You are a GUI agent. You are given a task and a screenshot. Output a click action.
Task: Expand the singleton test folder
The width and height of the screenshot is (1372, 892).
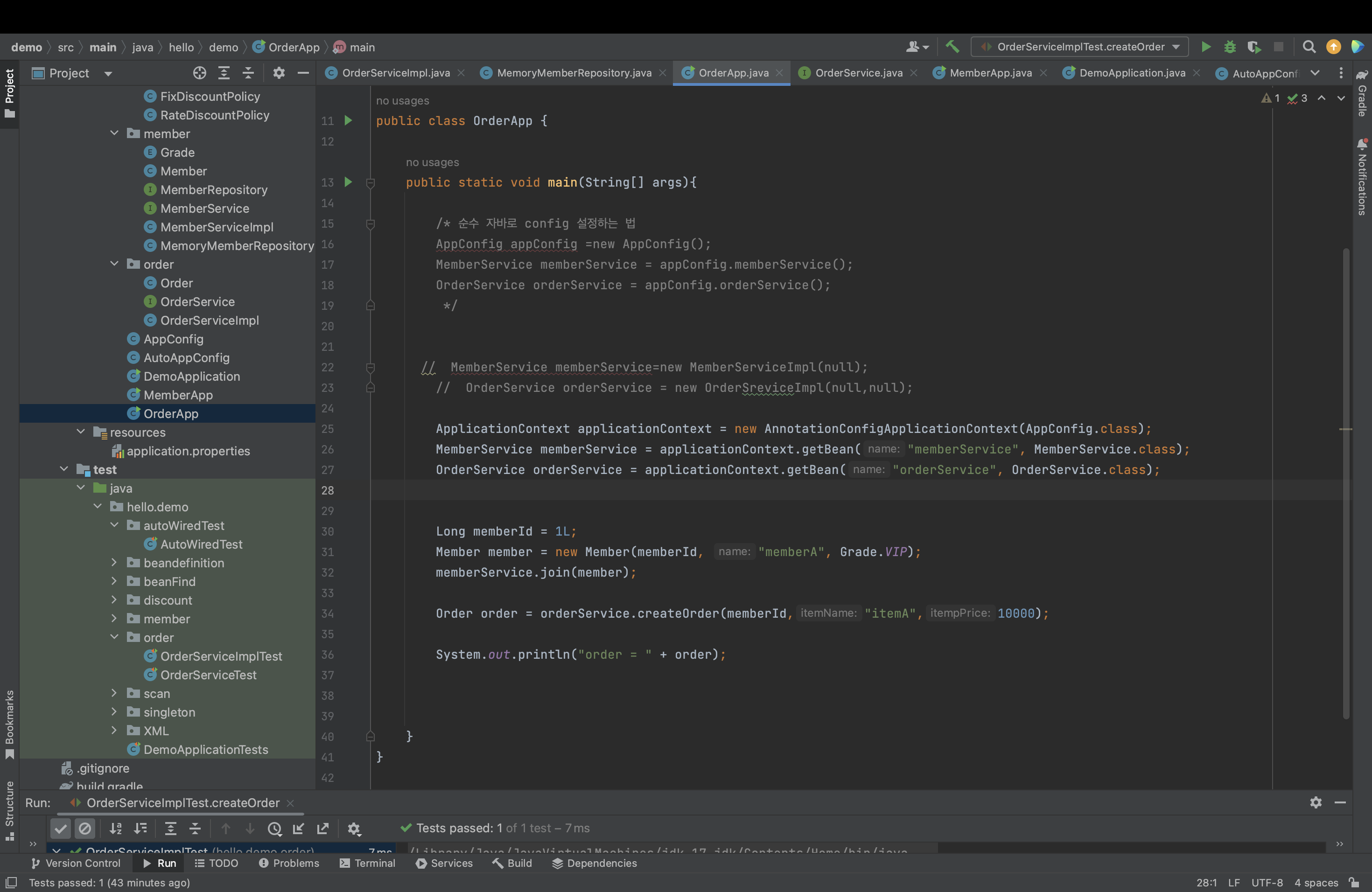coord(114,711)
